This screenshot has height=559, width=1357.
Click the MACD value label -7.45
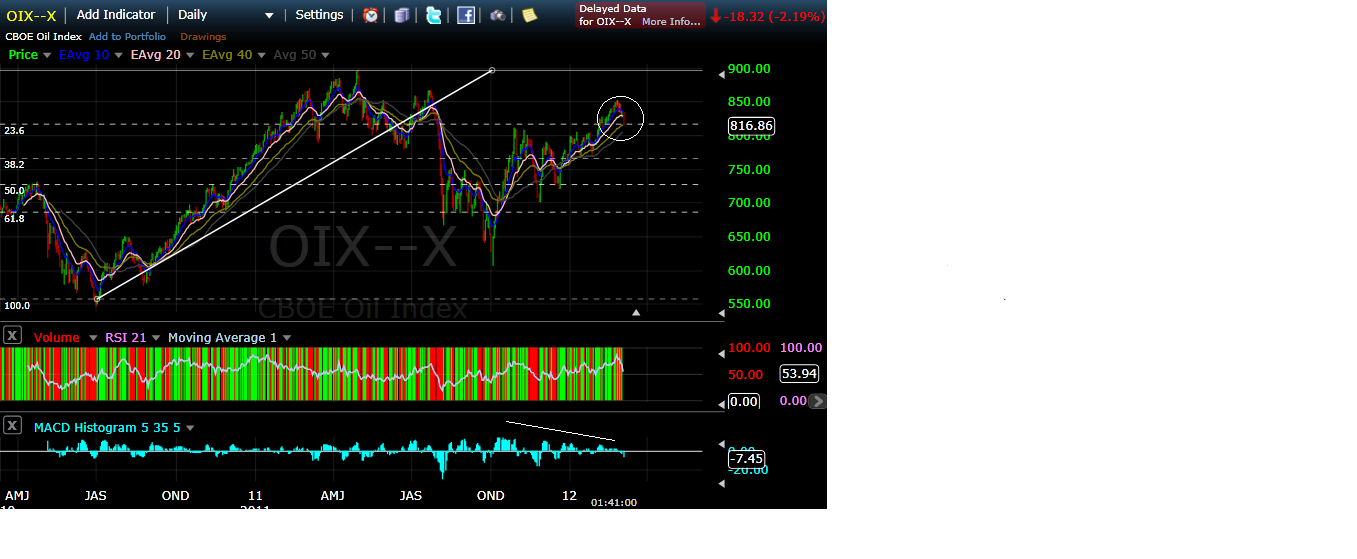(x=747, y=458)
